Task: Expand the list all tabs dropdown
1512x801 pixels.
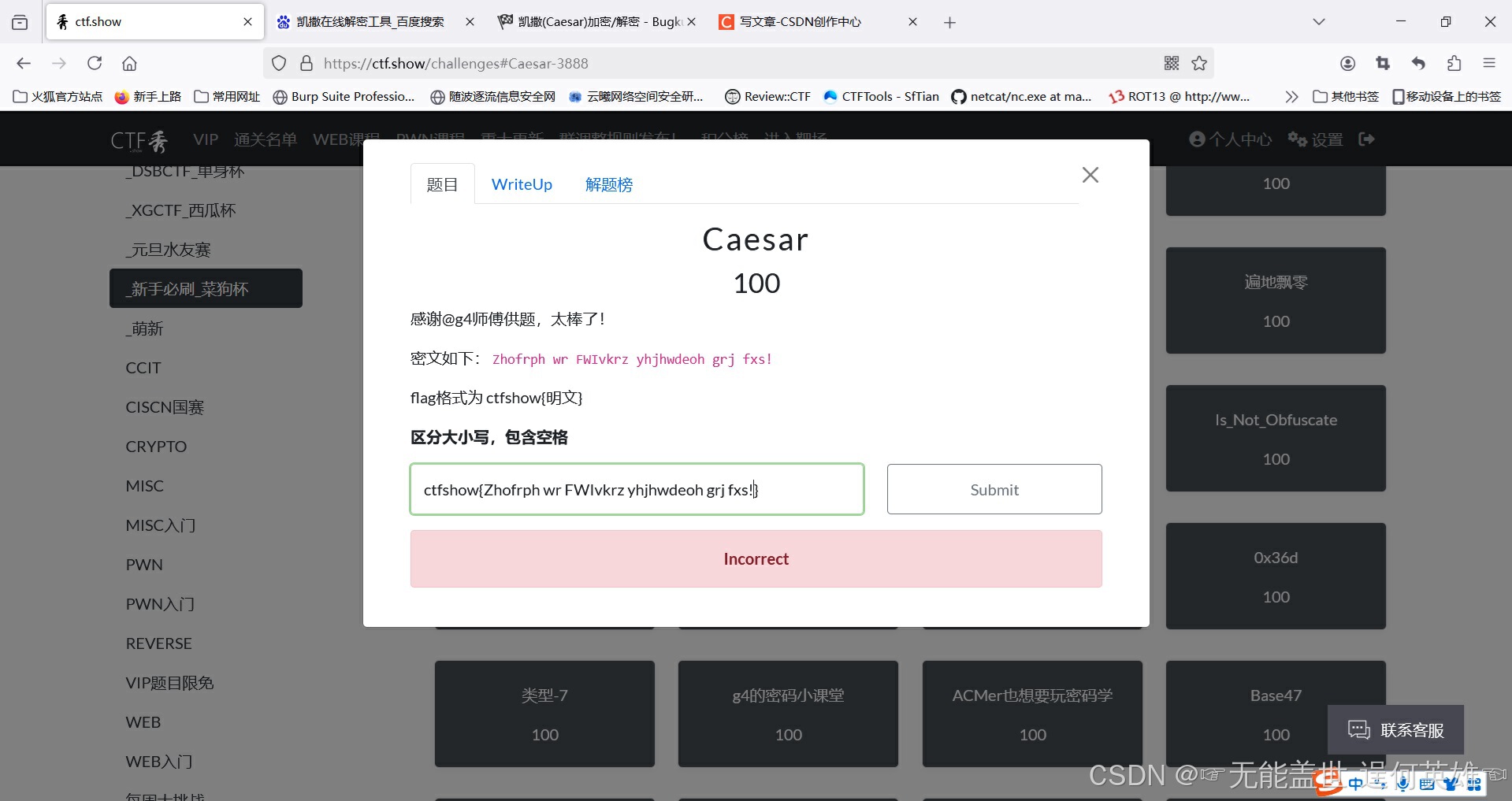Action: (1318, 22)
